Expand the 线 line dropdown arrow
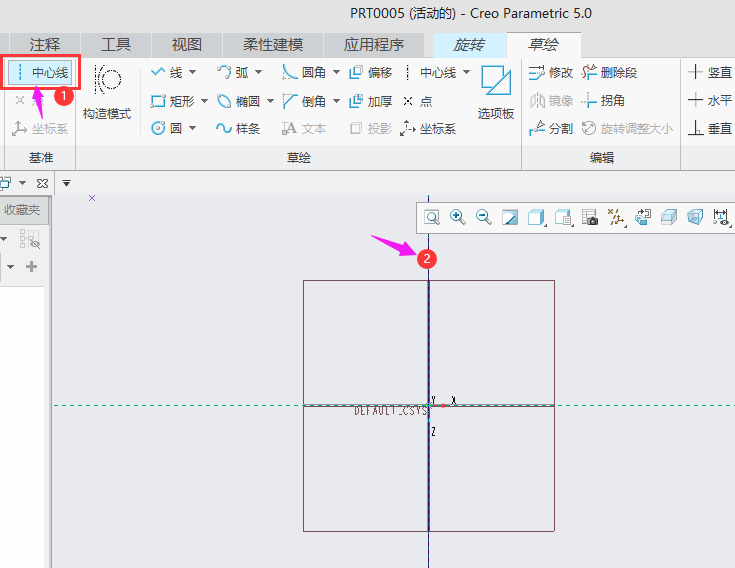The width and height of the screenshot is (735, 568). click(x=192, y=73)
